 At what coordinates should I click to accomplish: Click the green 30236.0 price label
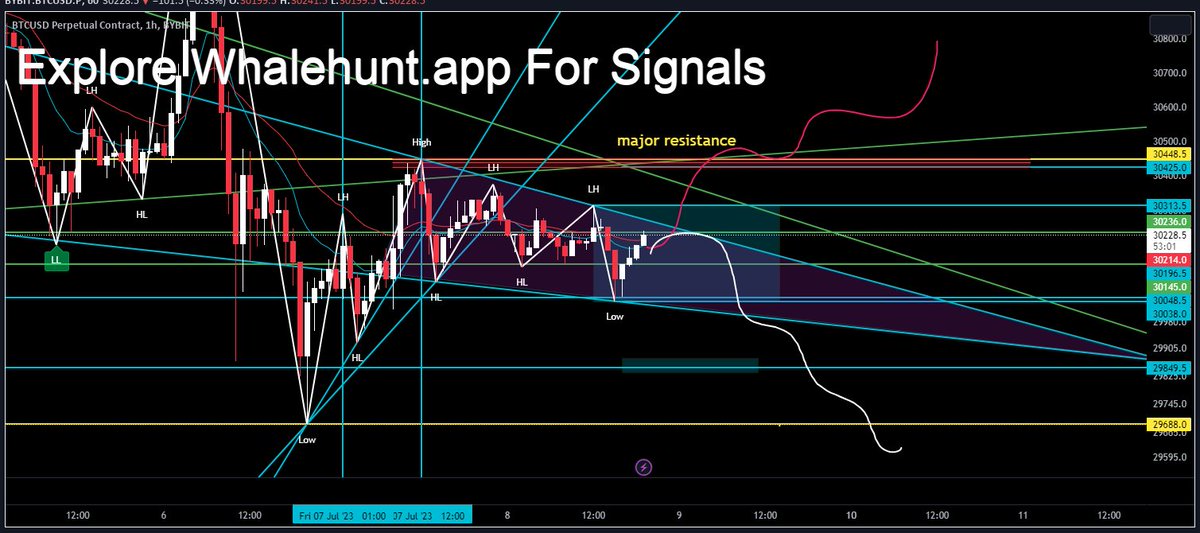pos(1169,221)
